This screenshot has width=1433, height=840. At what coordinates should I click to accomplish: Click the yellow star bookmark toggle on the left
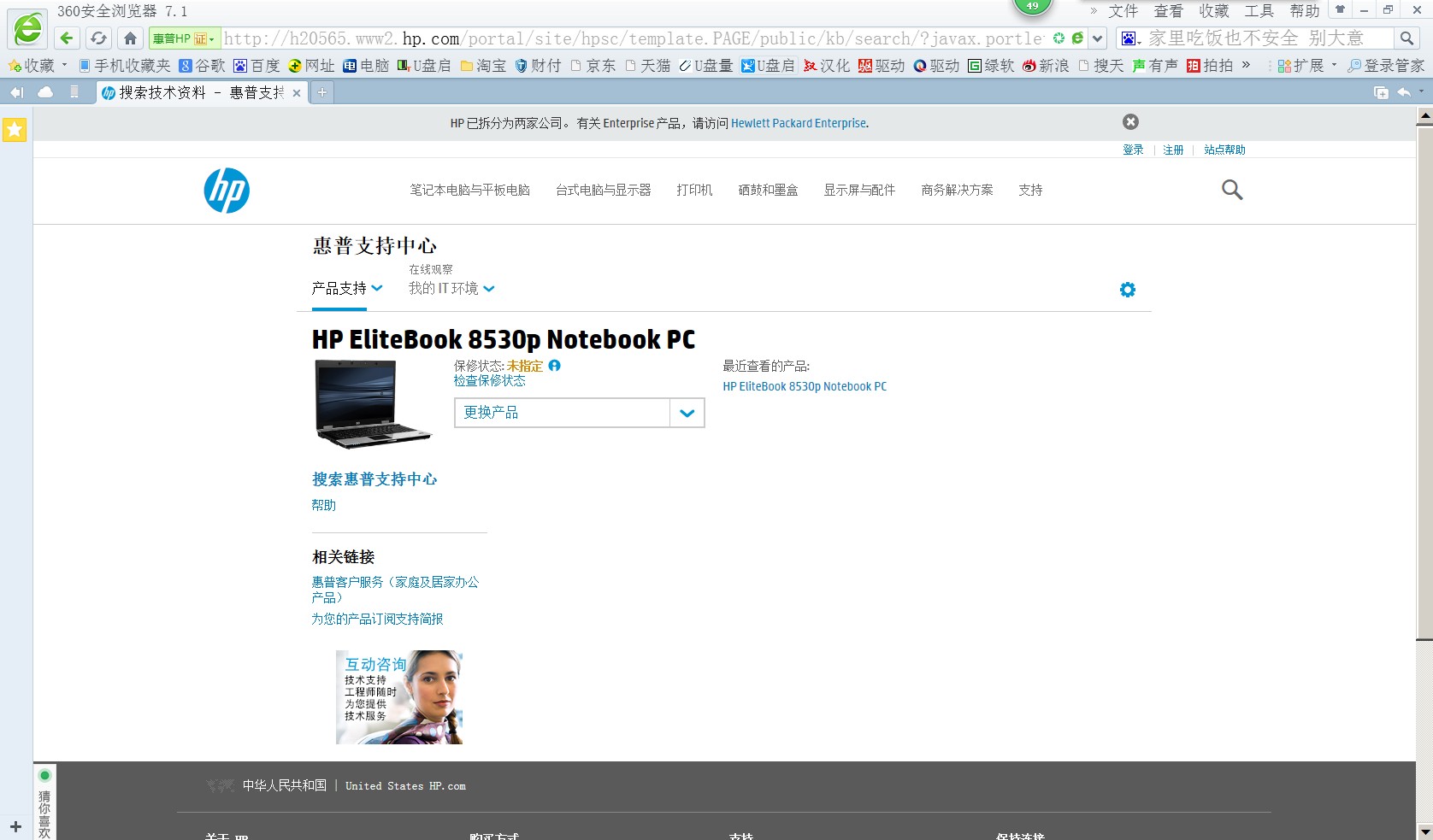(14, 130)
